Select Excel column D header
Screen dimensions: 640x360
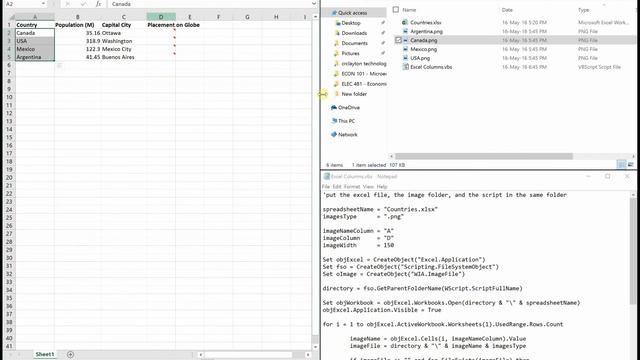pos(161,17)
